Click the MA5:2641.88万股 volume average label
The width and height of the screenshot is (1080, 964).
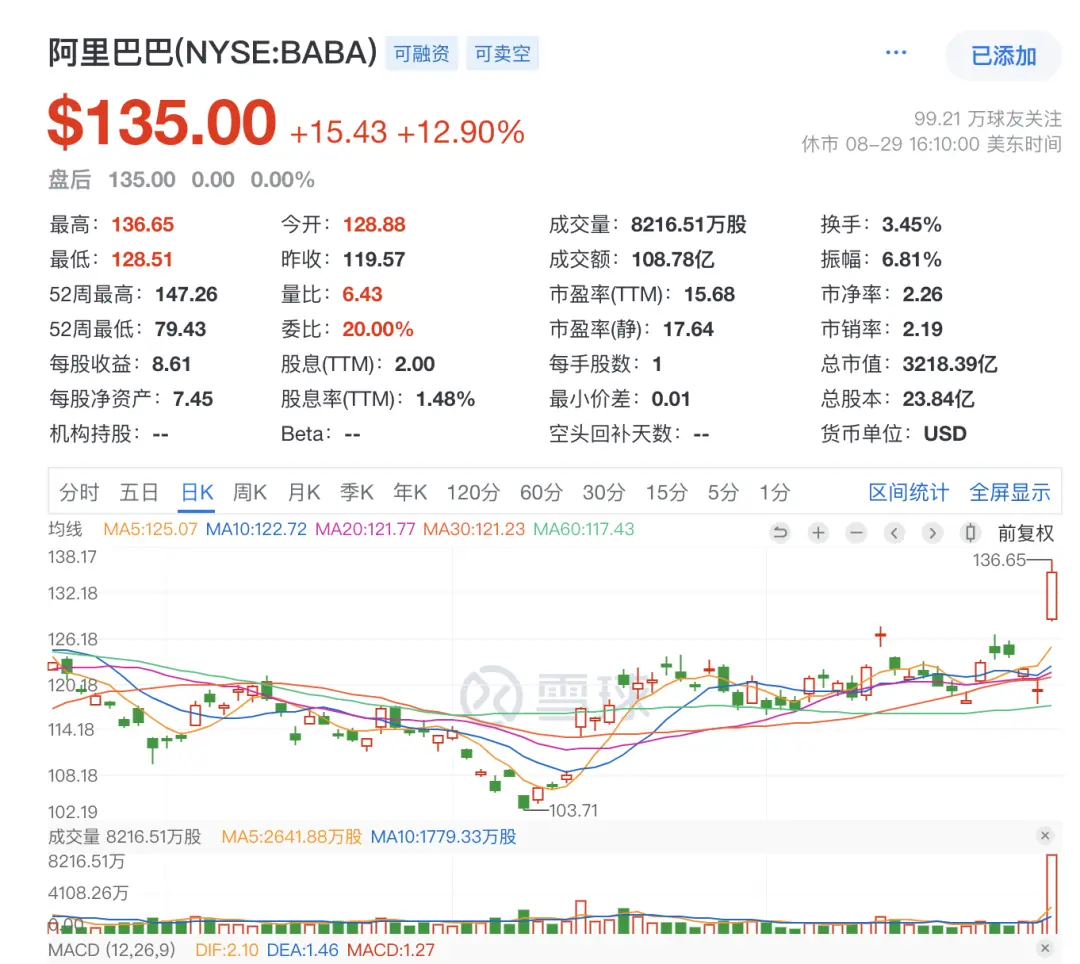(291, 837)
